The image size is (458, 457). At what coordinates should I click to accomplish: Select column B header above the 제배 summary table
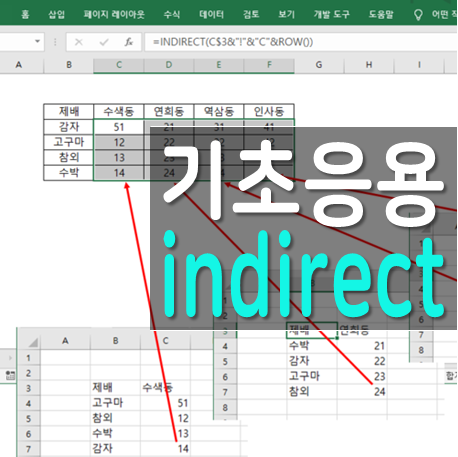click(69, 65)
